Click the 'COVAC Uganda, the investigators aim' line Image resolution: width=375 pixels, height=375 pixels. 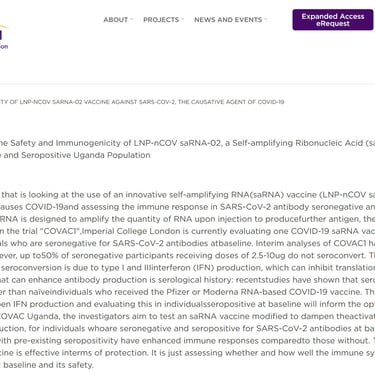click(x=187, y=316)
